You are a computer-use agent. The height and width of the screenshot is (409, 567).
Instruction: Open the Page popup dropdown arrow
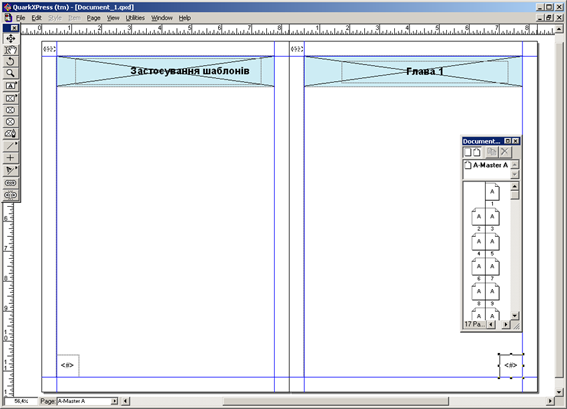(114, 401)
